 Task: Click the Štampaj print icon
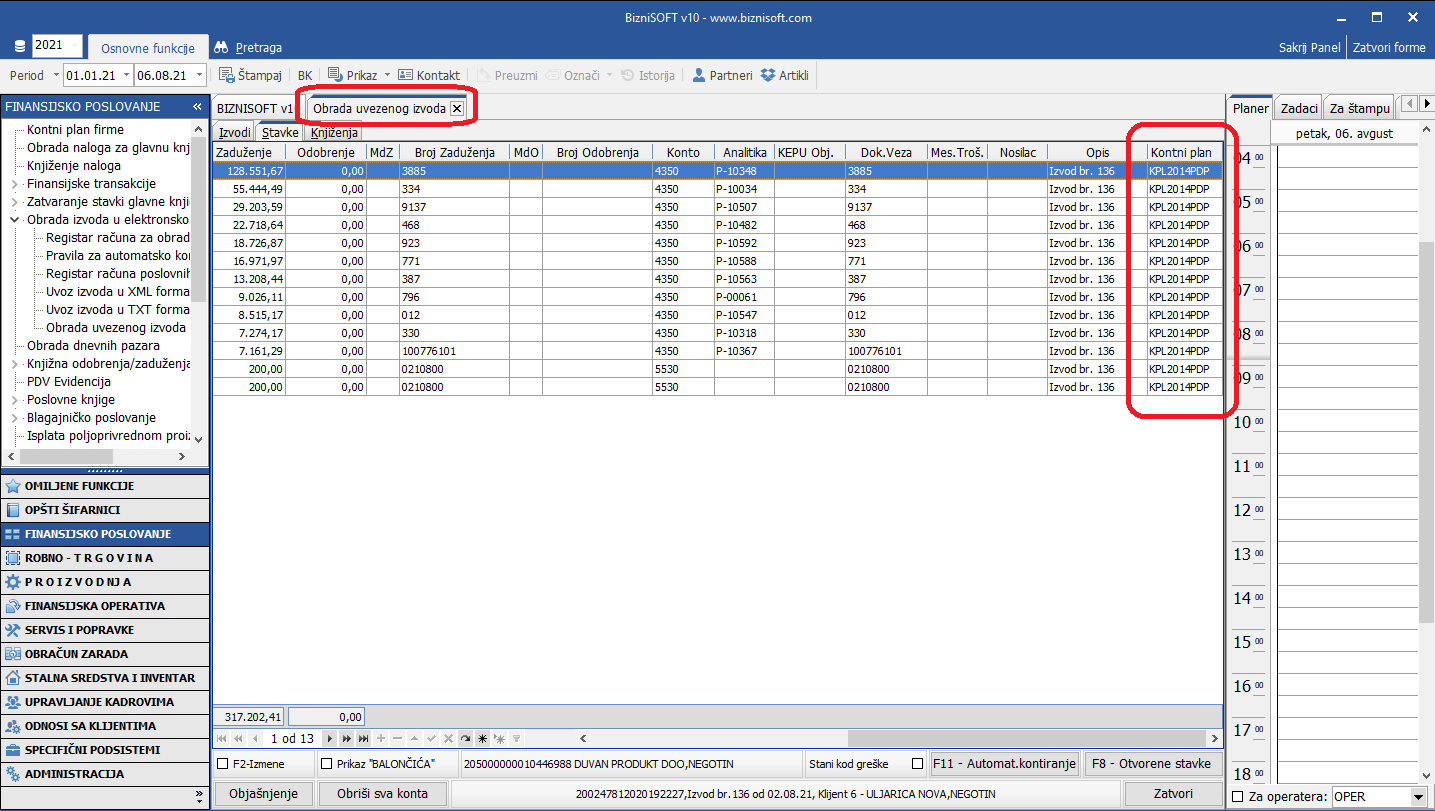click(x=227, y=75)
